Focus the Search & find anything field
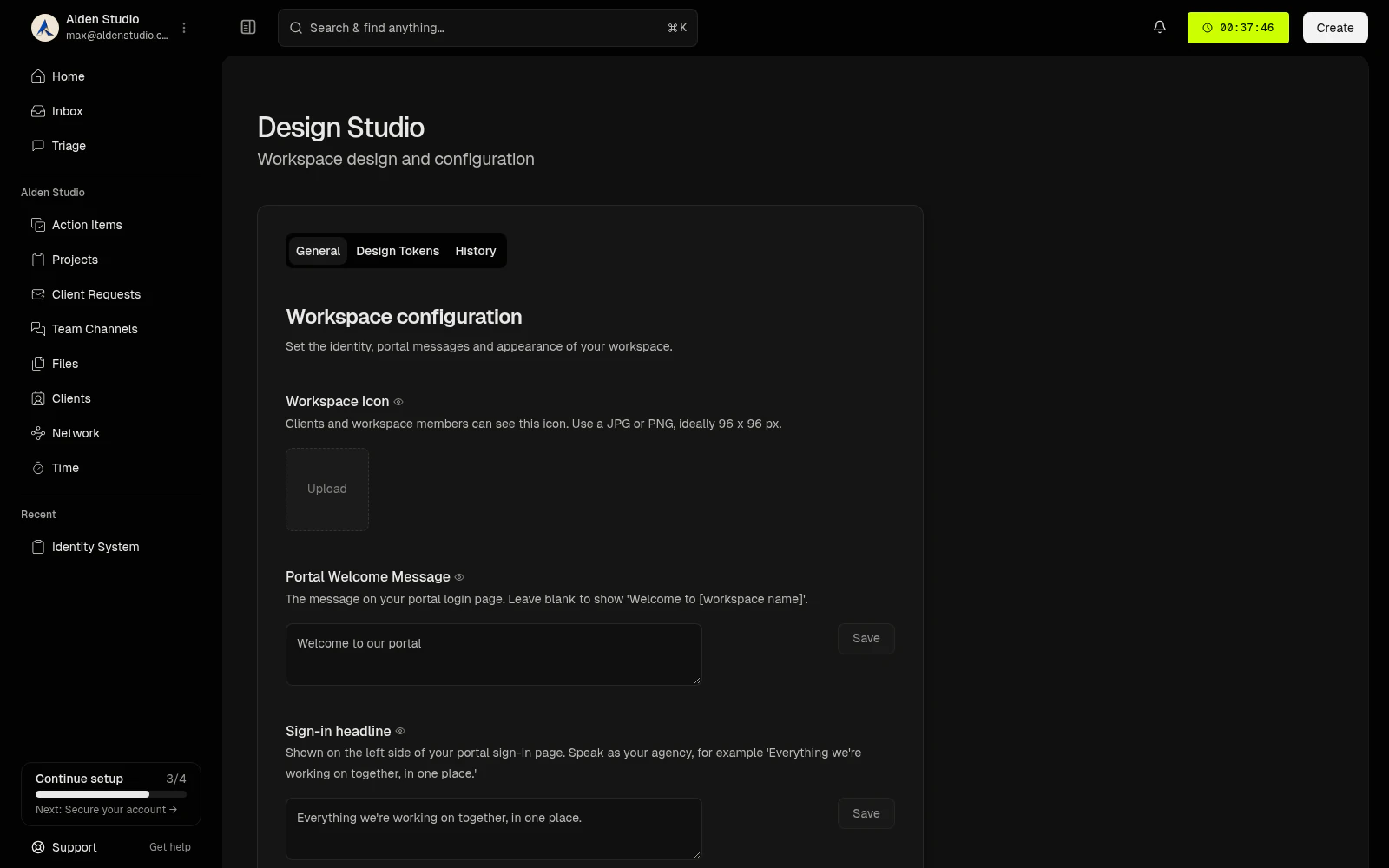This screenshot has width=1389, height=868. pyautogui.click(x=488, y=28)
